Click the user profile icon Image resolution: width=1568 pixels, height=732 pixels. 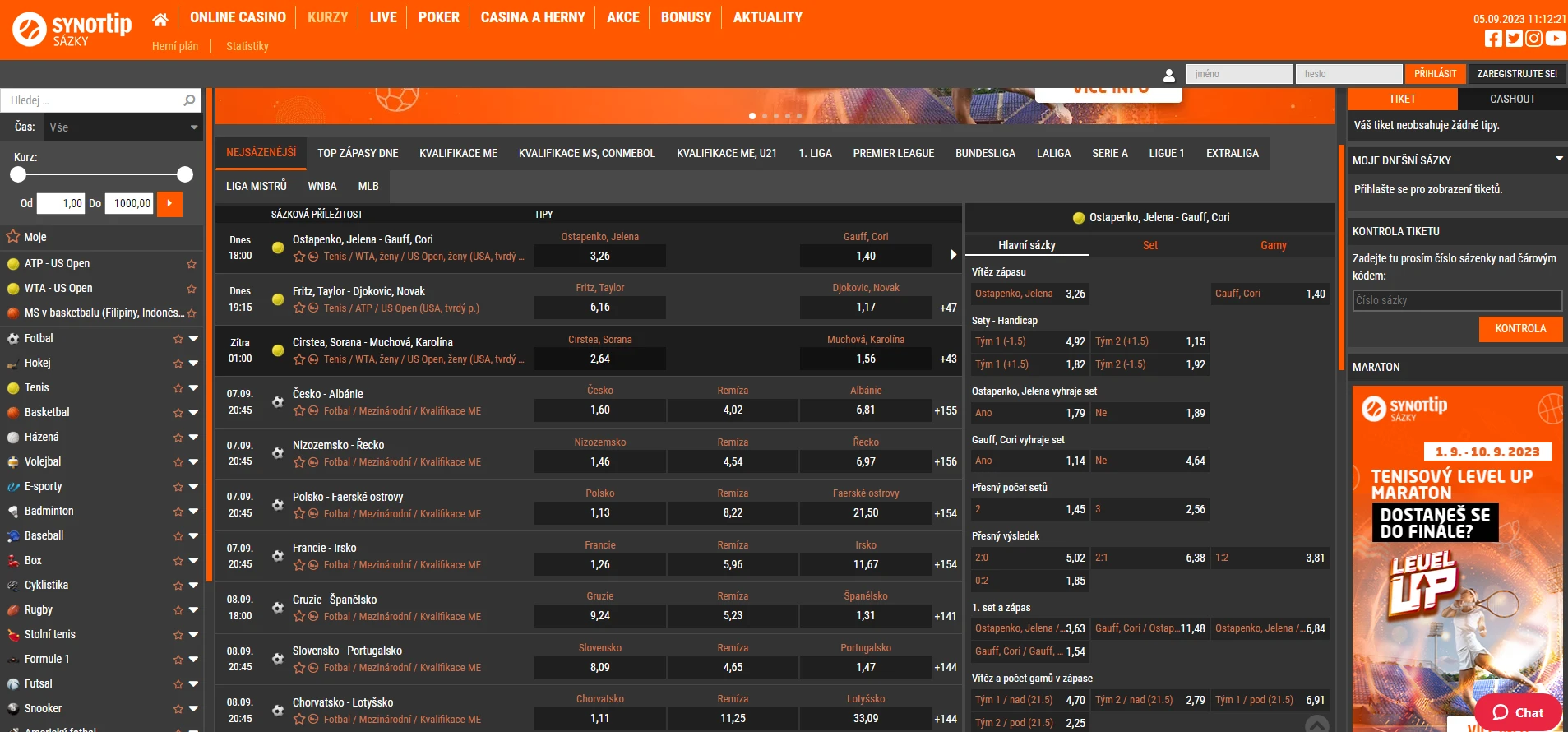(x=1168, y=75)
